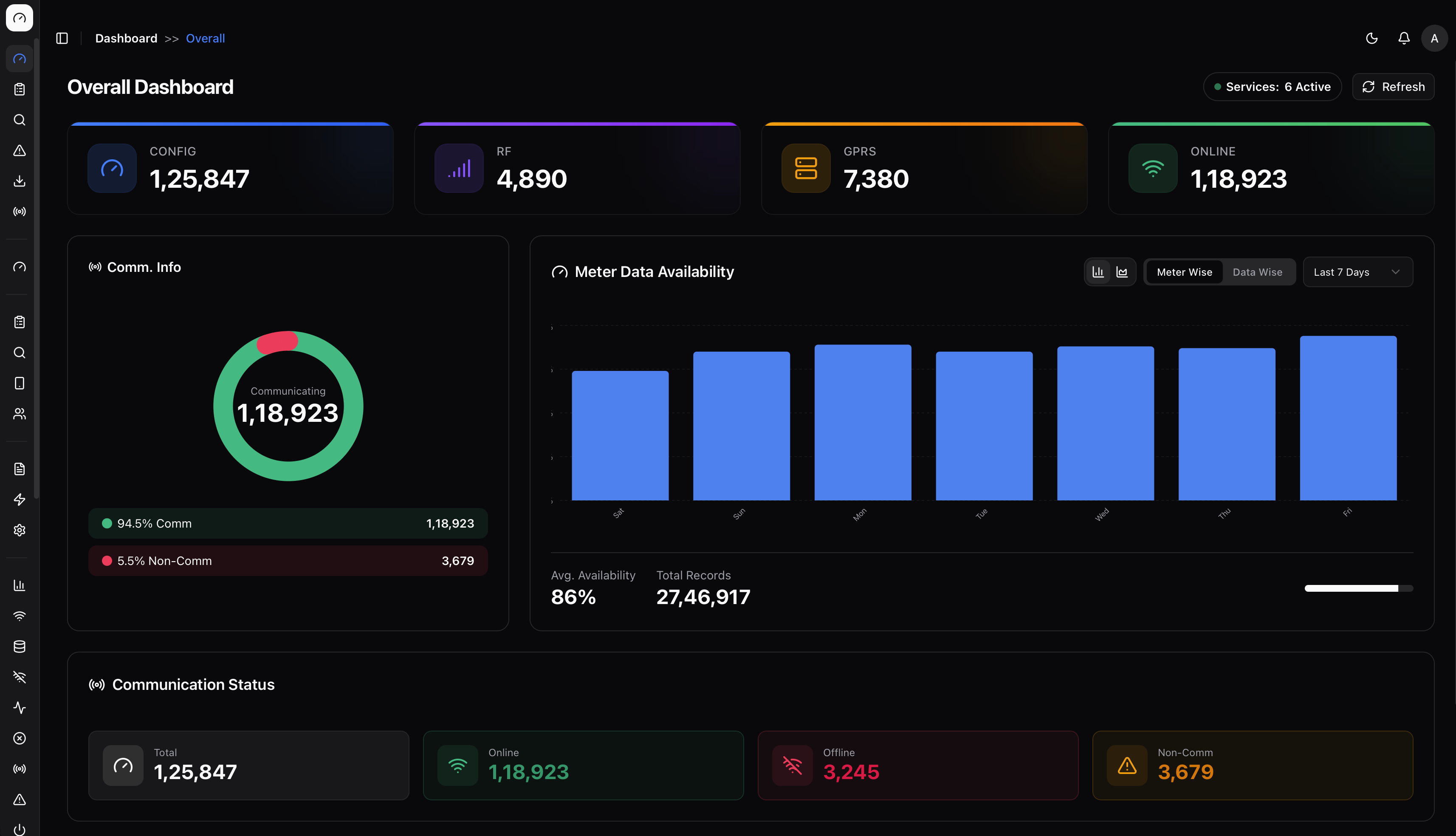
Task: Open the database icon in the sidebar
Action: (19, 647)
